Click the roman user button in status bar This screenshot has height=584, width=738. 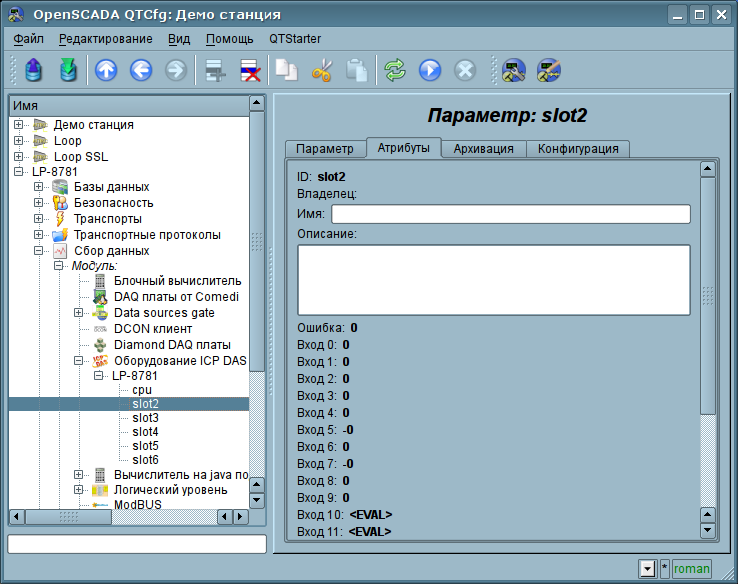coord(692,569)
